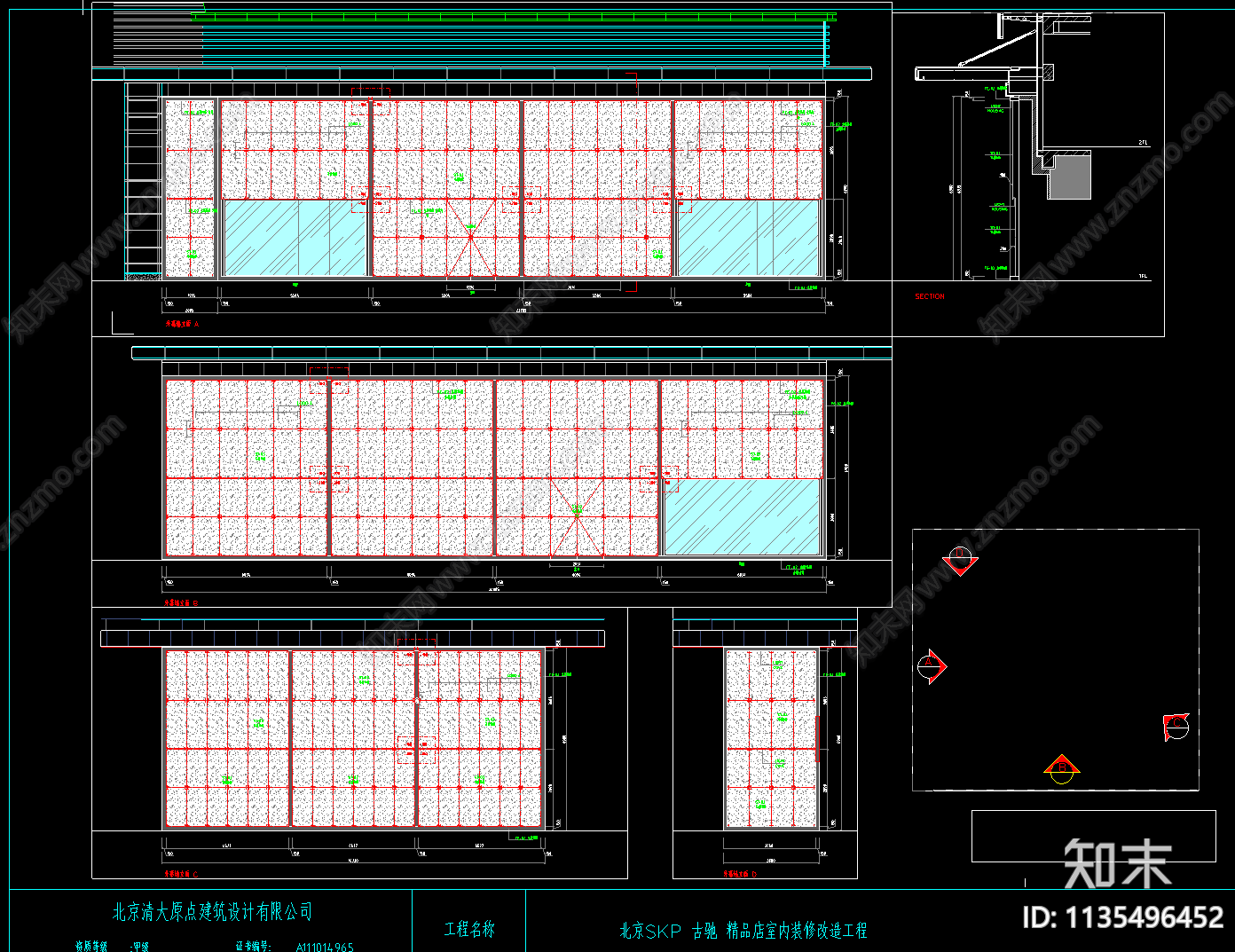This screenshot has width=1235, height=952.
Task: Click the ID: 1135496452 text
Action: click(1122, 917)
